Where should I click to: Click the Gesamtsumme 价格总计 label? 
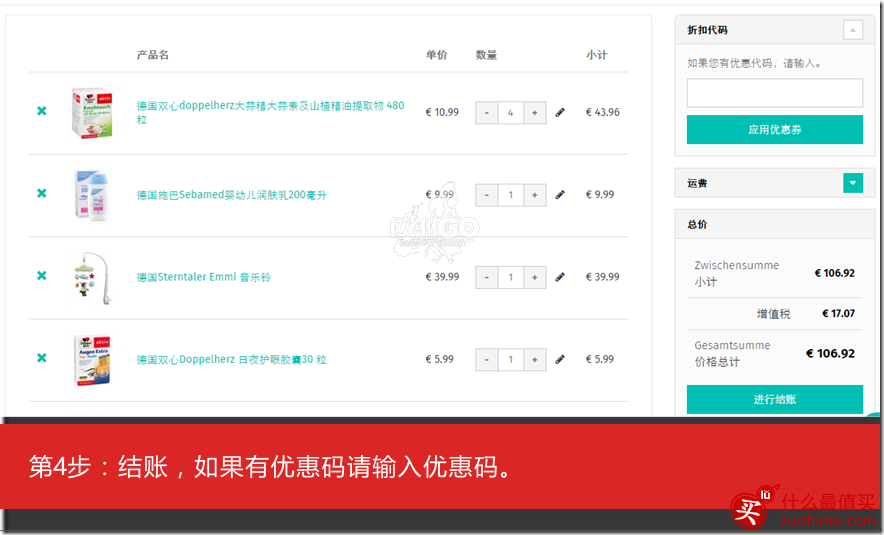click(732, 353)
